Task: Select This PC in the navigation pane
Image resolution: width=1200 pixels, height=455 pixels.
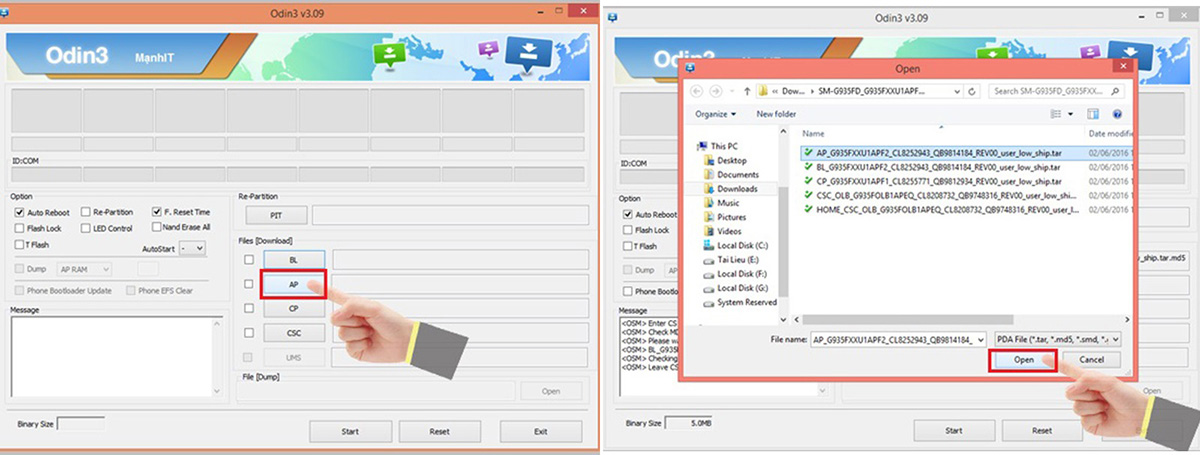Action: click(x=717, y=146)
